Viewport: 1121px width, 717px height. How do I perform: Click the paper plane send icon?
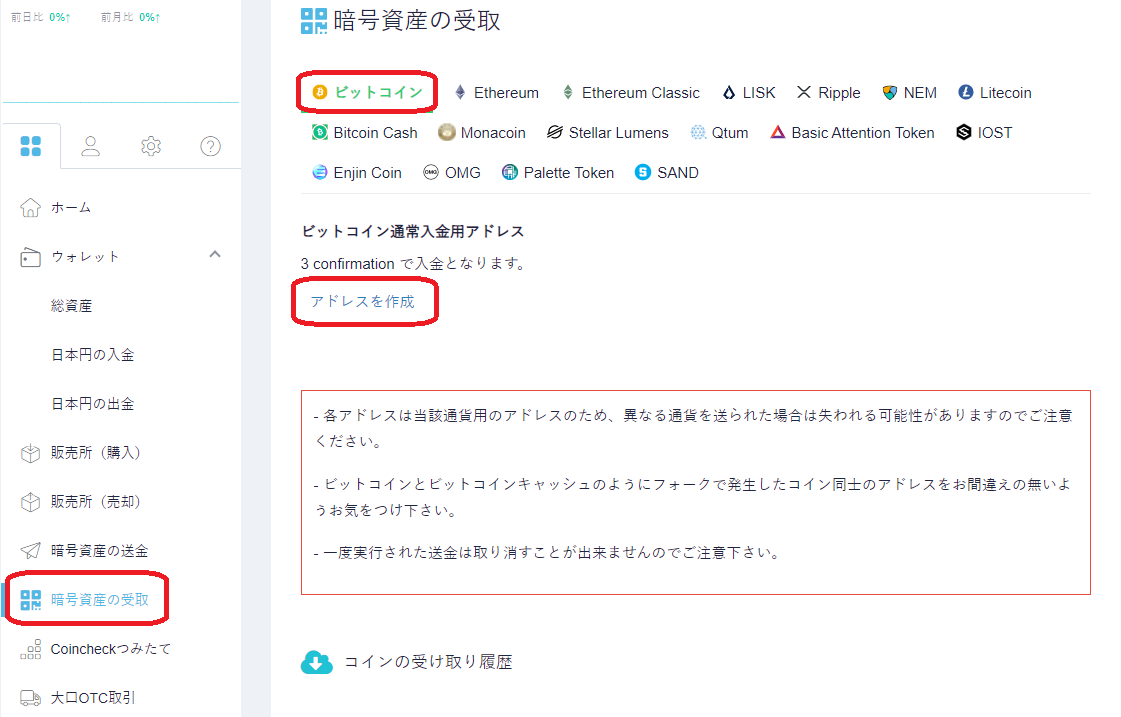tap(30, 550)
